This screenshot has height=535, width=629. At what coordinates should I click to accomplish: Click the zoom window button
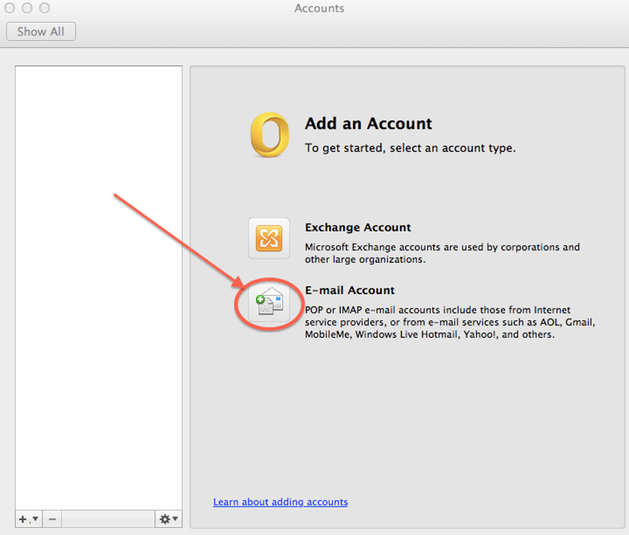[x=45, y=8]
